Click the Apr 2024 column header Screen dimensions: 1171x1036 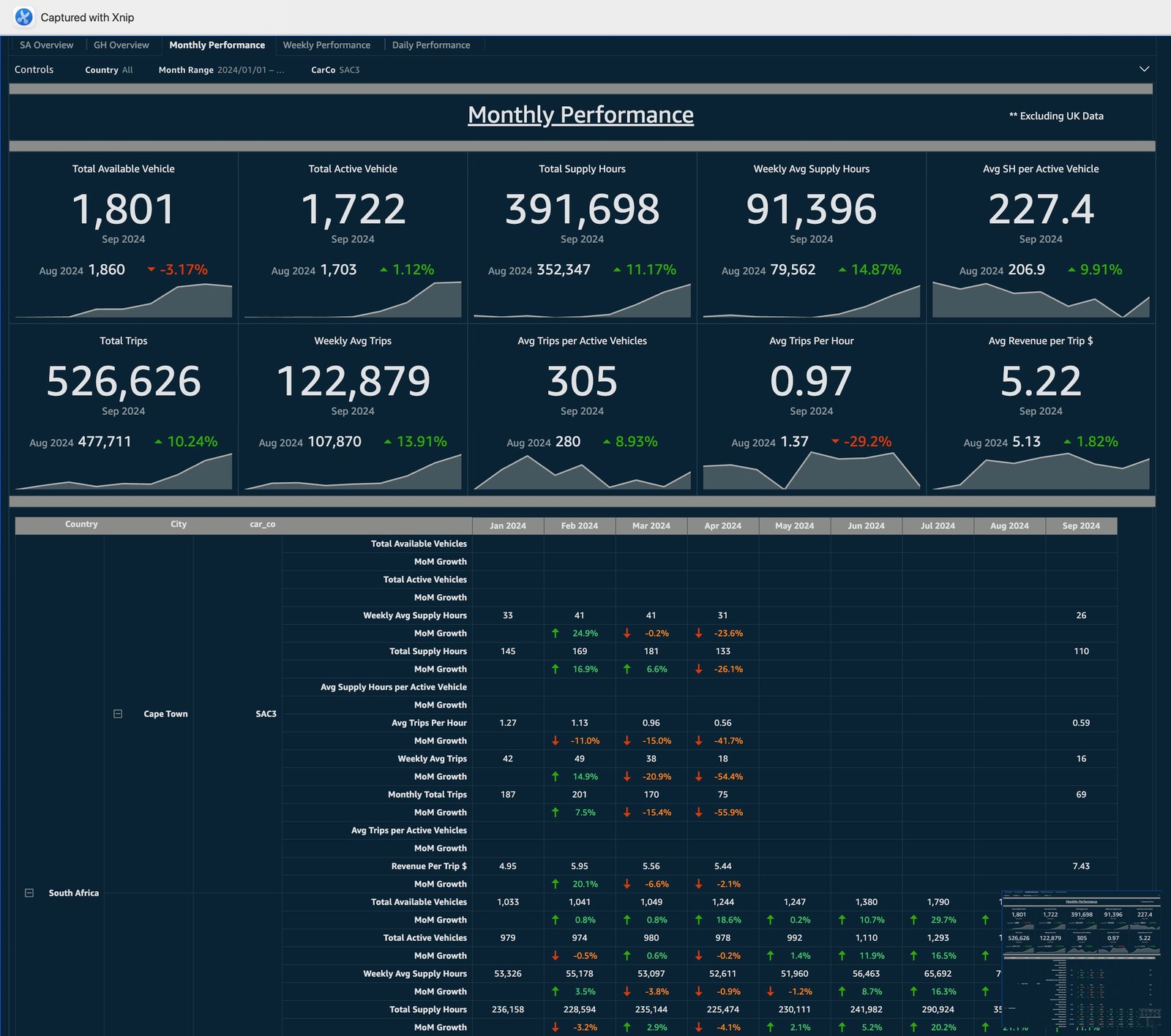tap(723, 526)
